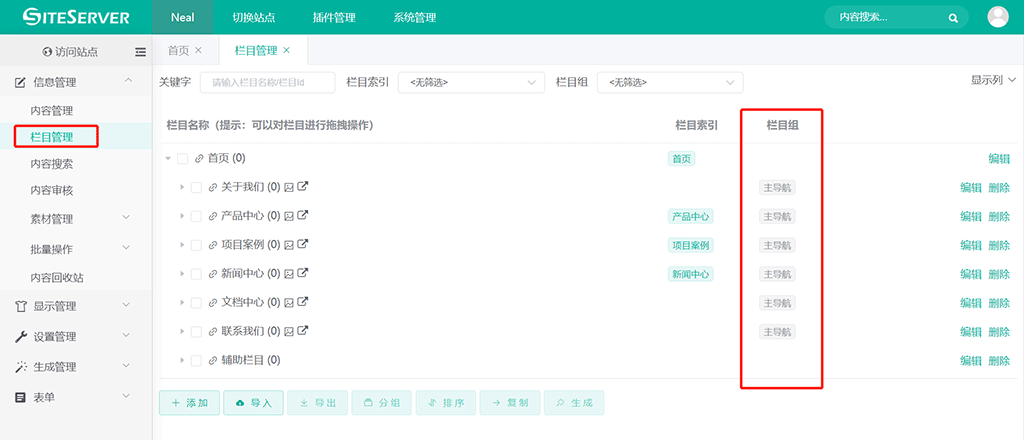Check the 首页 row checkbox
The width and height of the screenshot is (1024, 440).
(x=183, y=159)
